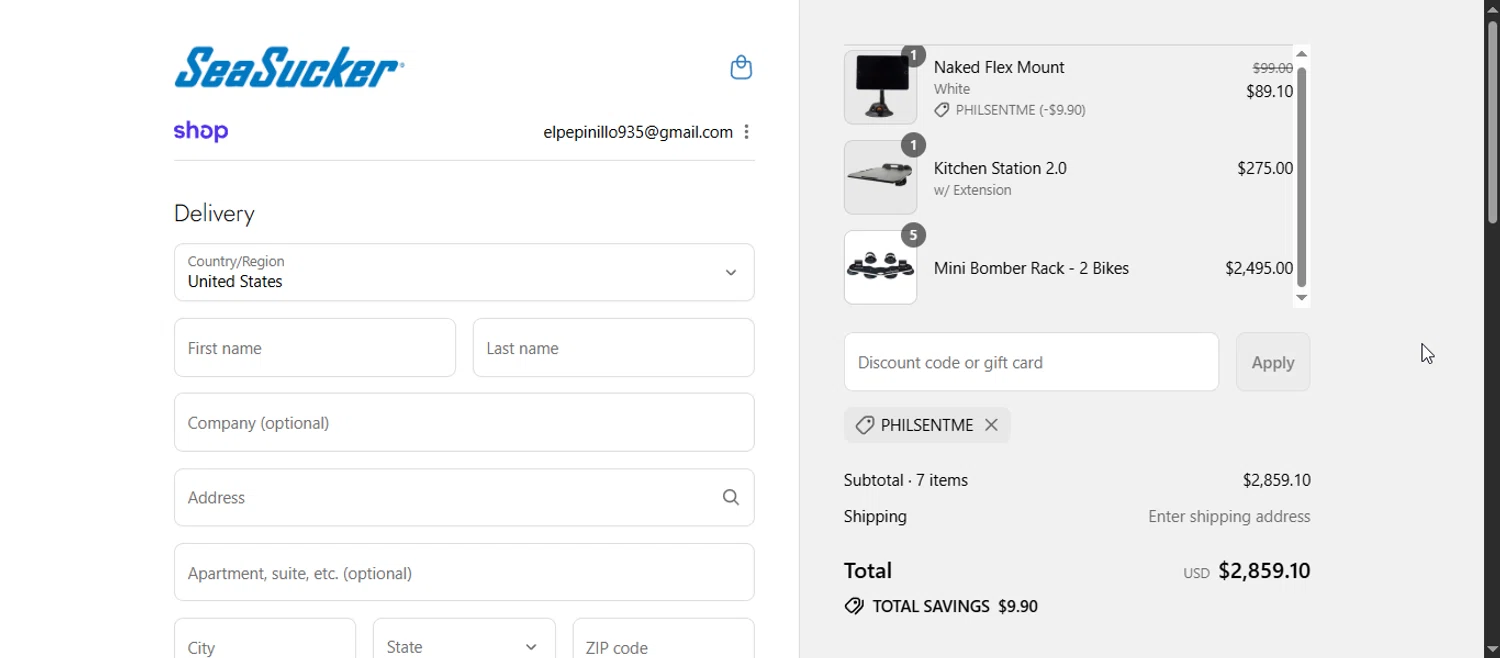
Task: Open account options three-dot menu beside email
Action: [746, 132]
